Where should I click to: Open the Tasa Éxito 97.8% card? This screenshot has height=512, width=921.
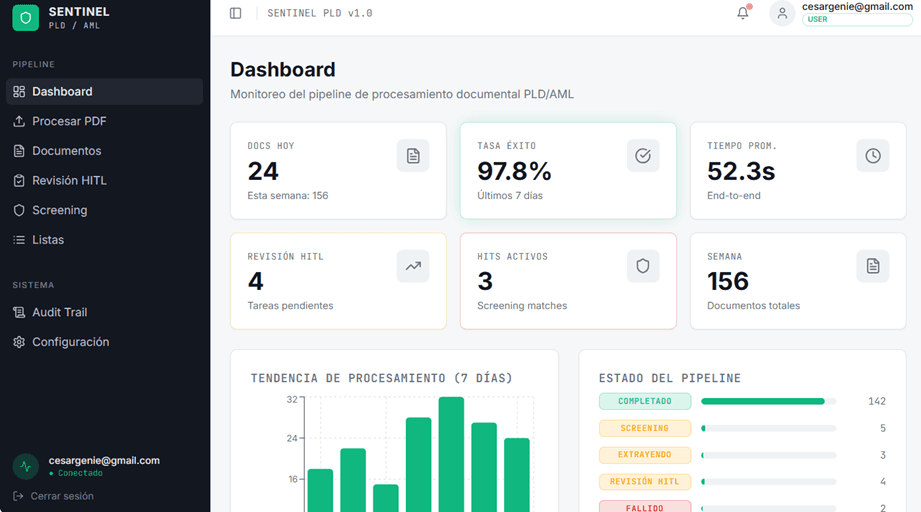pyautogui.click(x=568, y=171)
